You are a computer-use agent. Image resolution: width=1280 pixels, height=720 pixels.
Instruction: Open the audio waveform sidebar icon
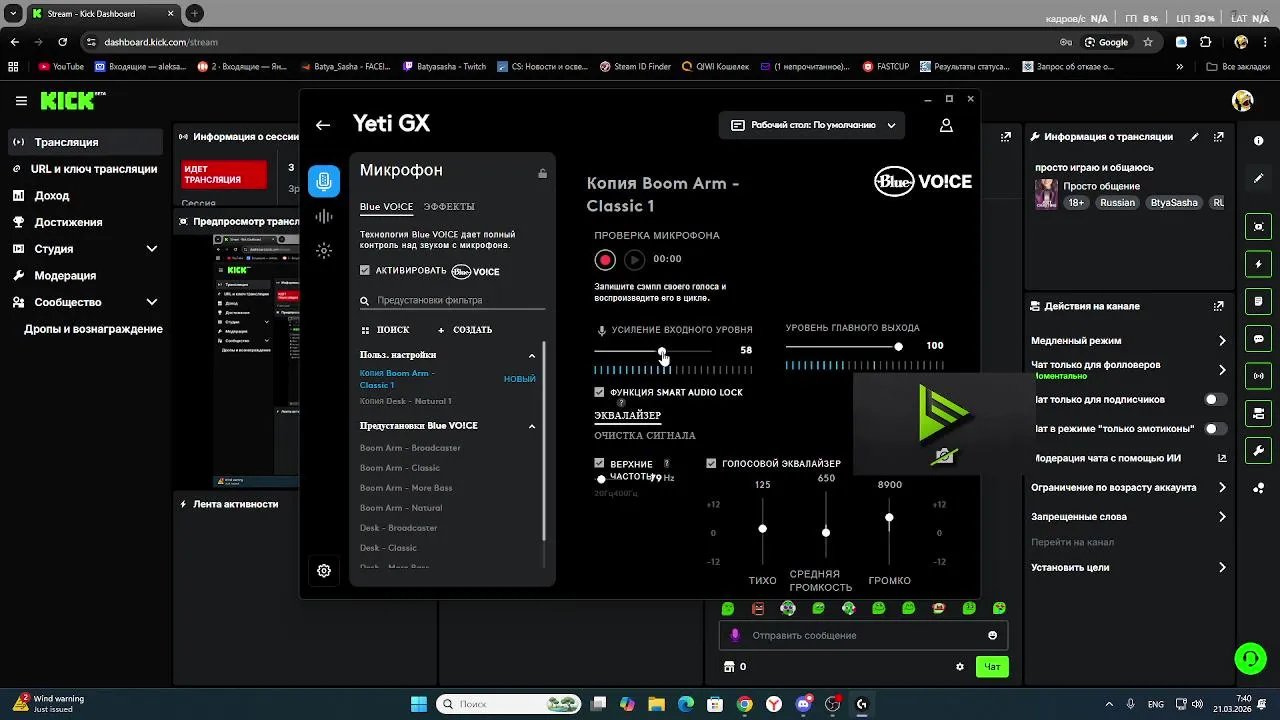(324, 216)
